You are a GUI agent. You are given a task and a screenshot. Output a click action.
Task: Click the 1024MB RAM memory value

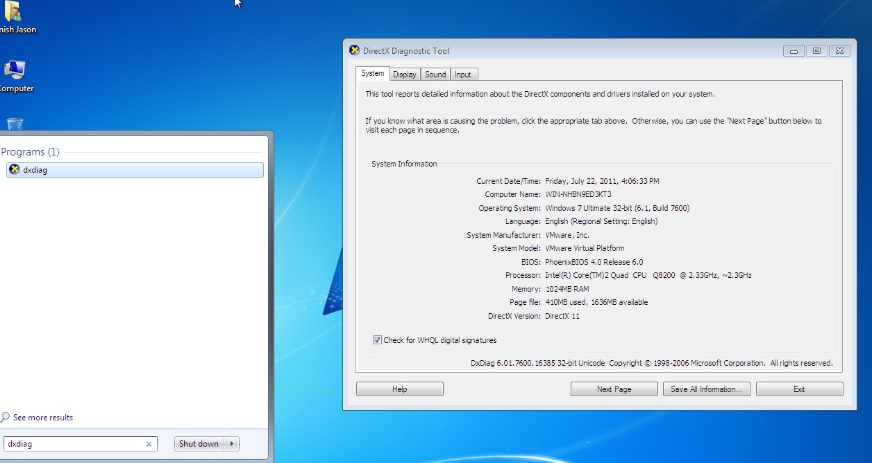point(567,289)
